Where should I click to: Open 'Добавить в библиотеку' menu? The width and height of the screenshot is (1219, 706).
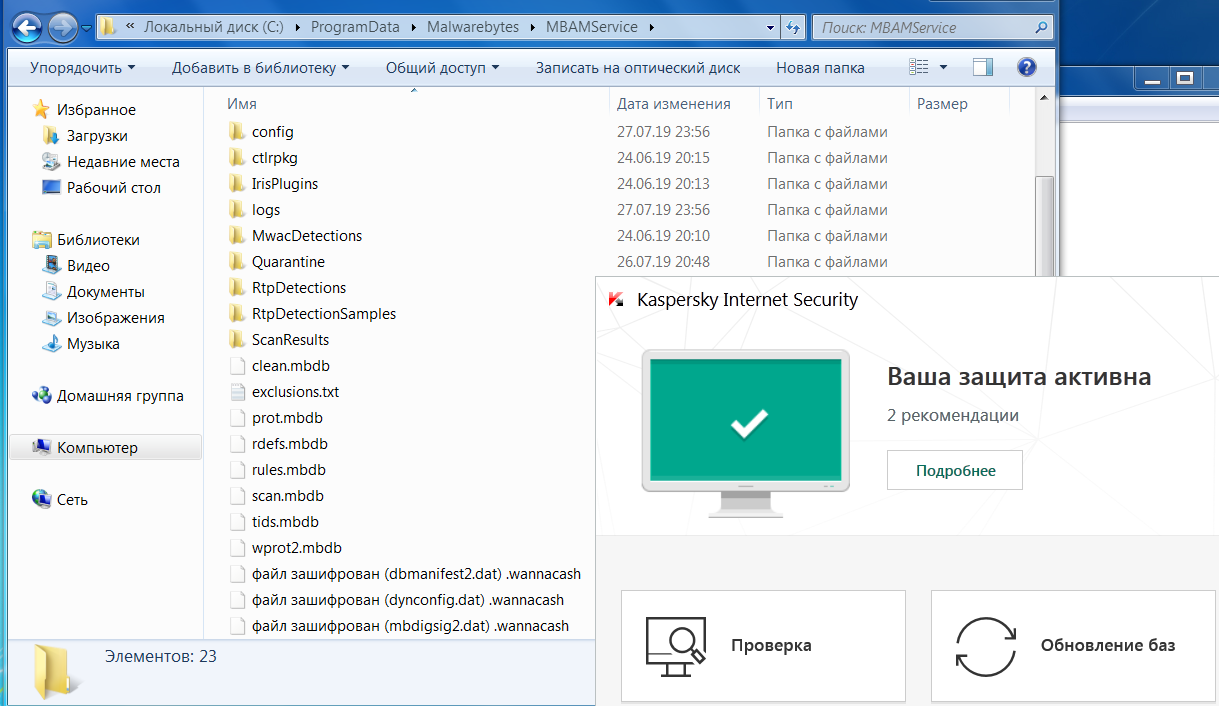point(261,68)
